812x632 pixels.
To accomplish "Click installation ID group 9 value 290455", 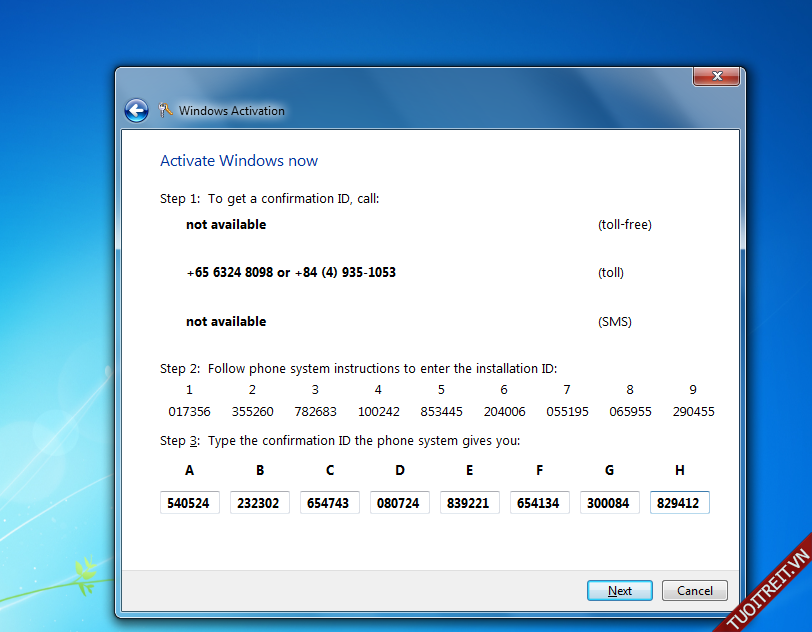I will pyautogui.click(x=693, y=412).
